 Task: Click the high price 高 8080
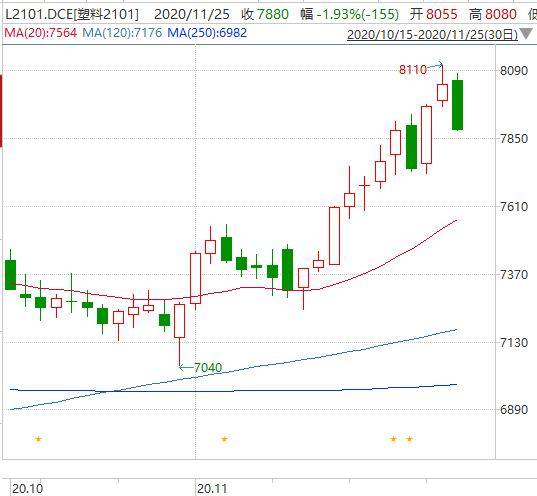(493, 14)
